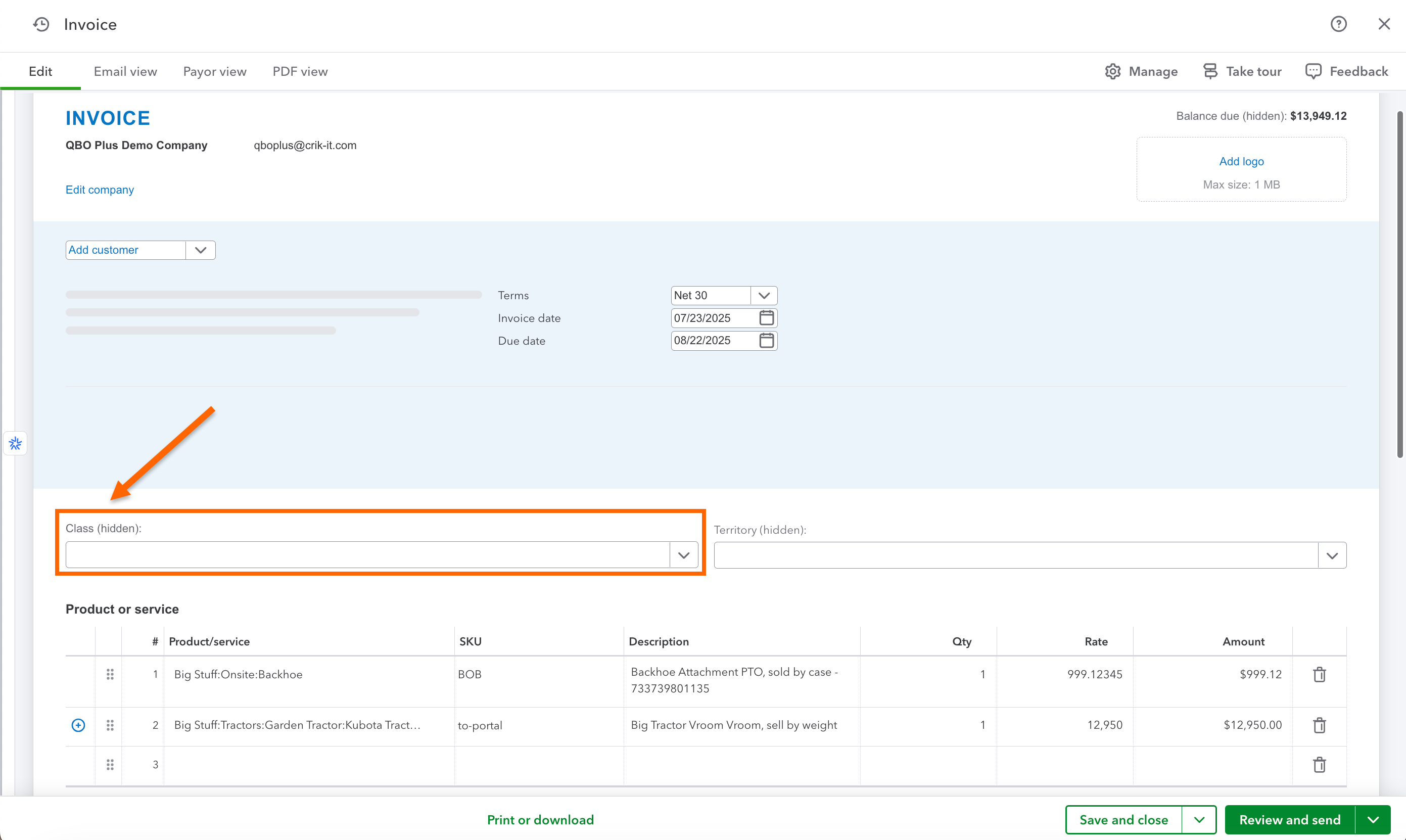Screen dimensions: 1406x840
Task: Click the vertical scrollbar on the right
Action: pos(1399,283)
